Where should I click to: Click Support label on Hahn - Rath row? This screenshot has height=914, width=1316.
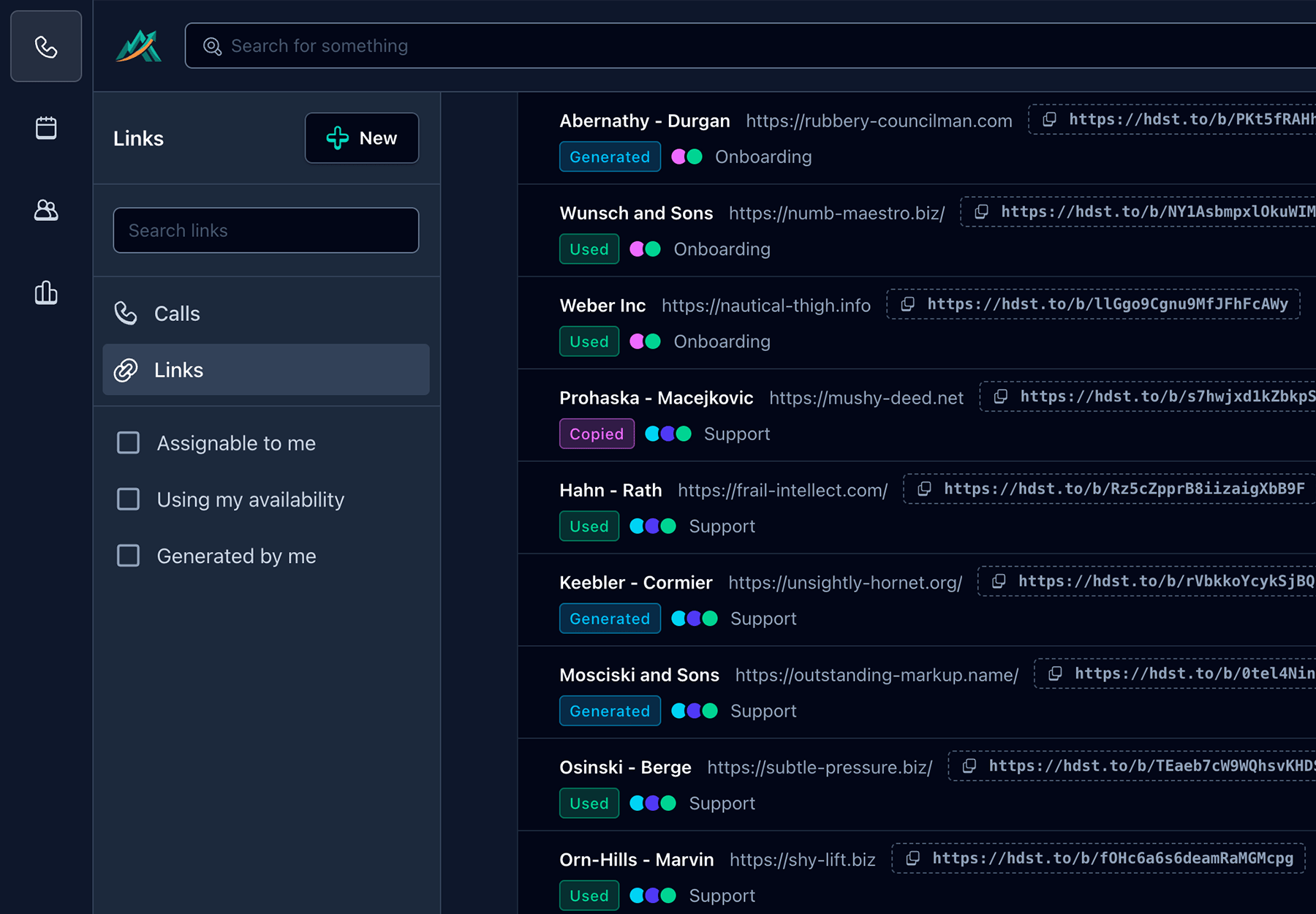point(722,526)
